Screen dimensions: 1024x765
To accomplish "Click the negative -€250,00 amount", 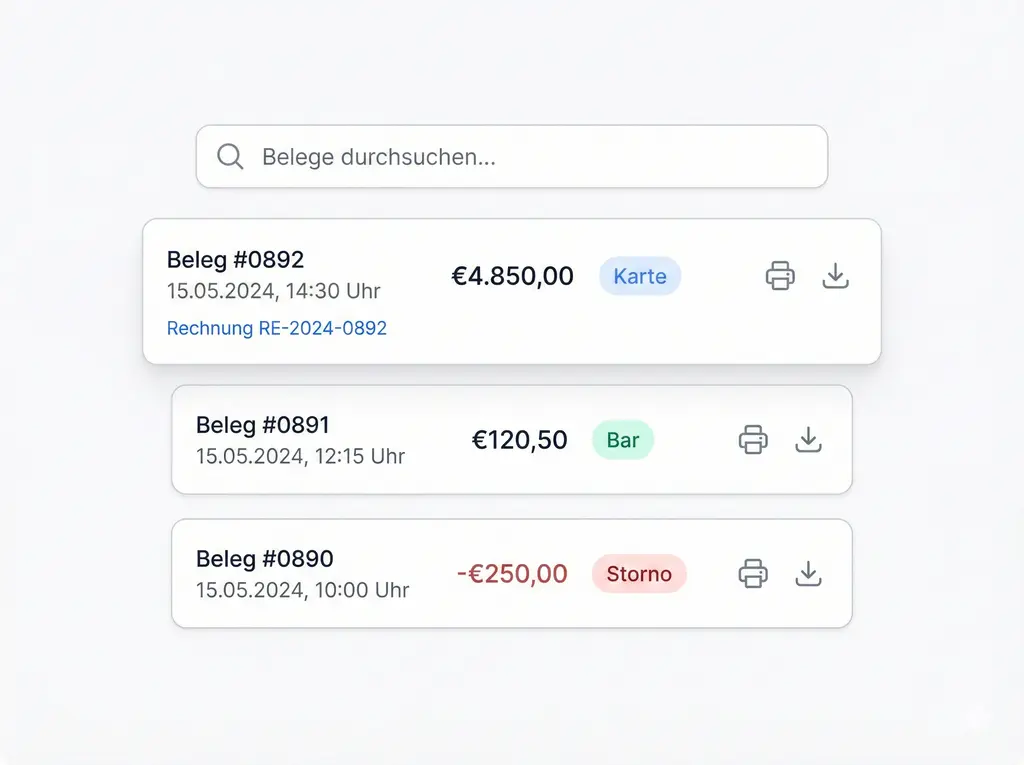I will pos(512,574).
